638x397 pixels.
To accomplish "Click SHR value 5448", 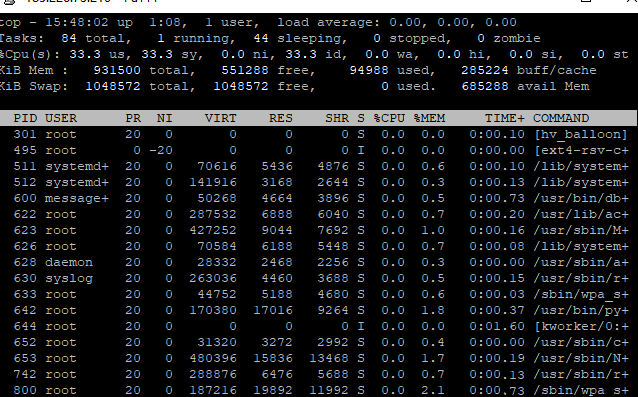I will coord(333,246).
